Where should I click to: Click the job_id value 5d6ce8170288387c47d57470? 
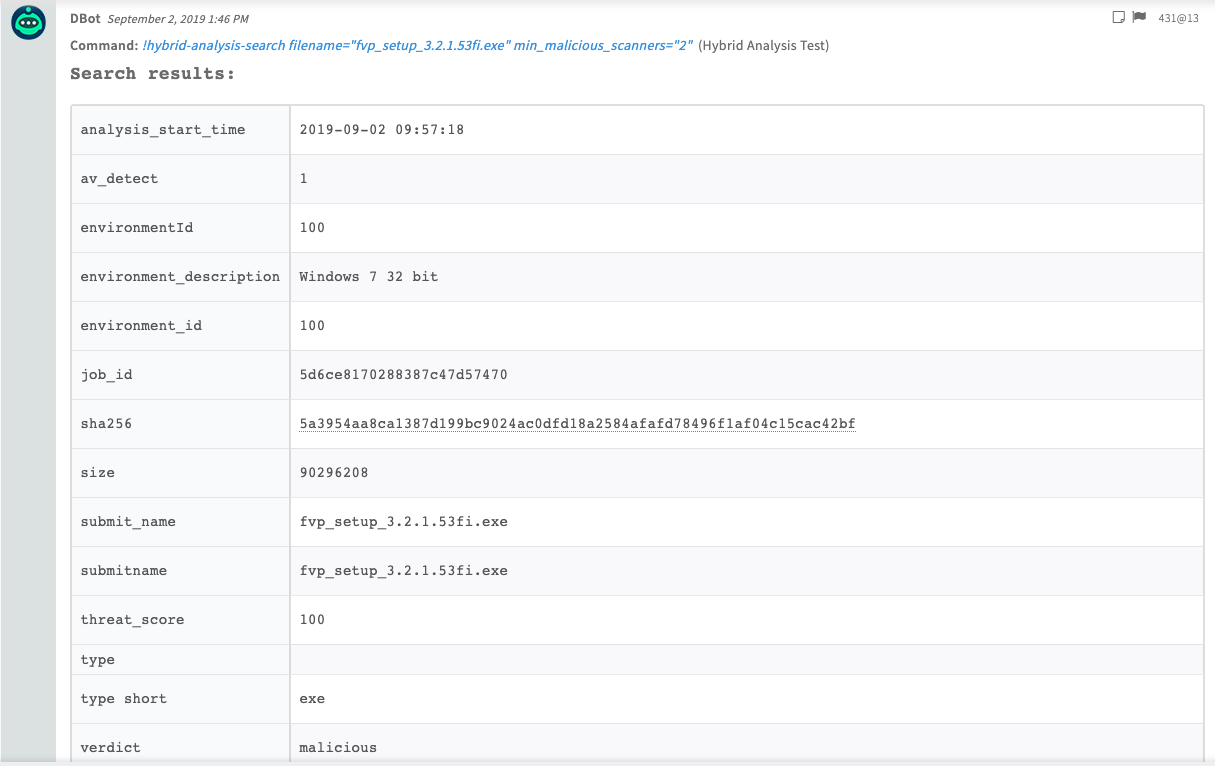pos(404,375)
